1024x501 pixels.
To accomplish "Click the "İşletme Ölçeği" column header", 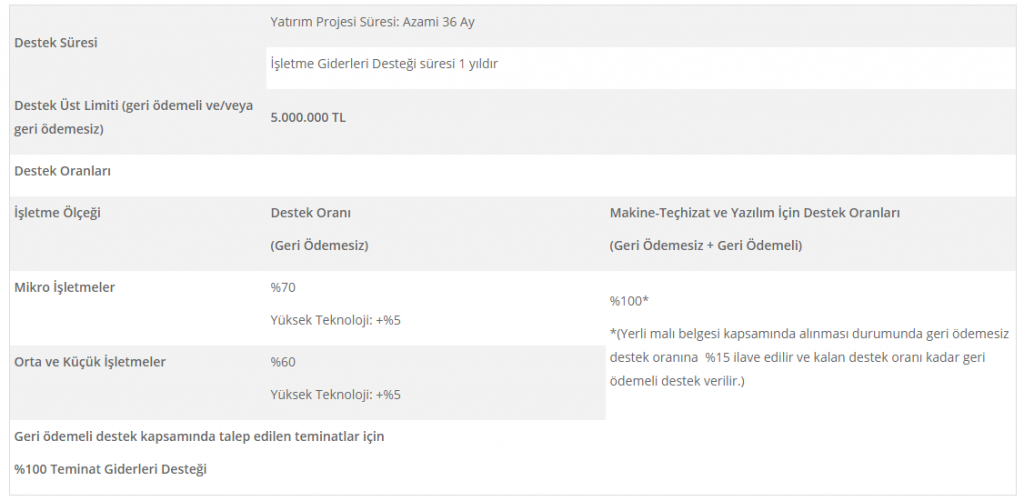I will [x=57, y=212].
